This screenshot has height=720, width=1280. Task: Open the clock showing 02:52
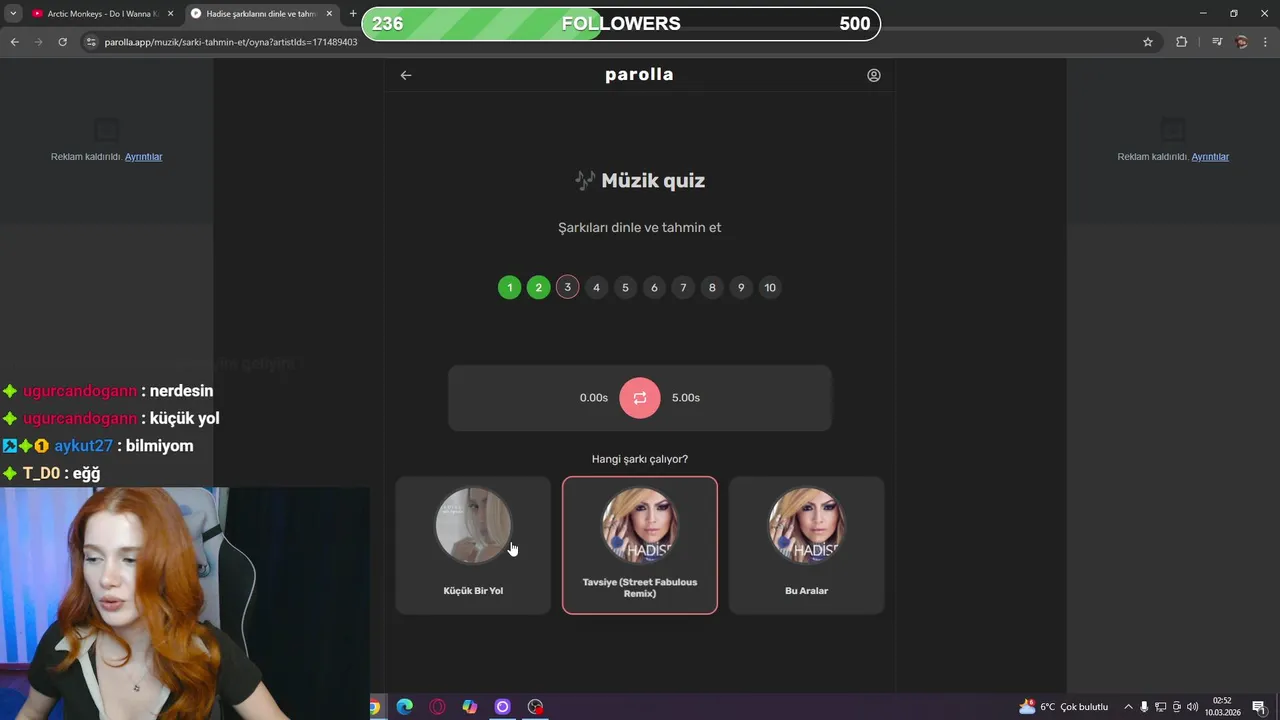[1222, 707]
